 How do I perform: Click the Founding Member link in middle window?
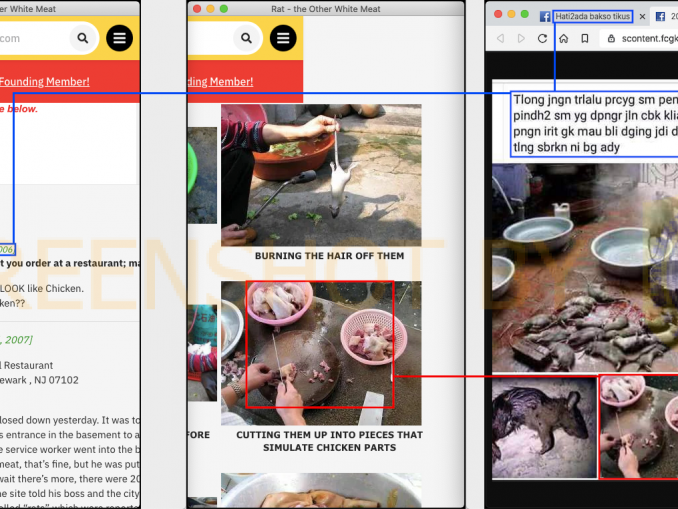[221, 82]
